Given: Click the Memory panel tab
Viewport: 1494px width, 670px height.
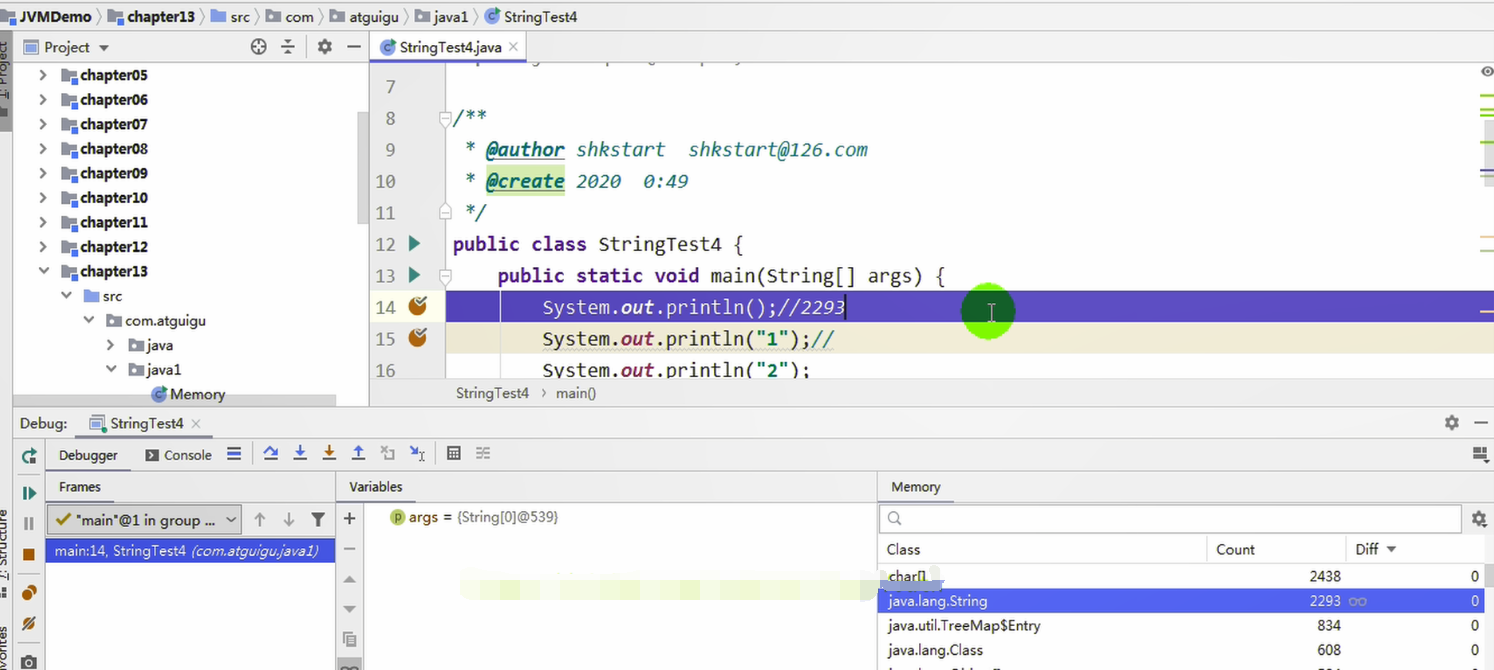Looking at the screenshot, I should point(916,487).
